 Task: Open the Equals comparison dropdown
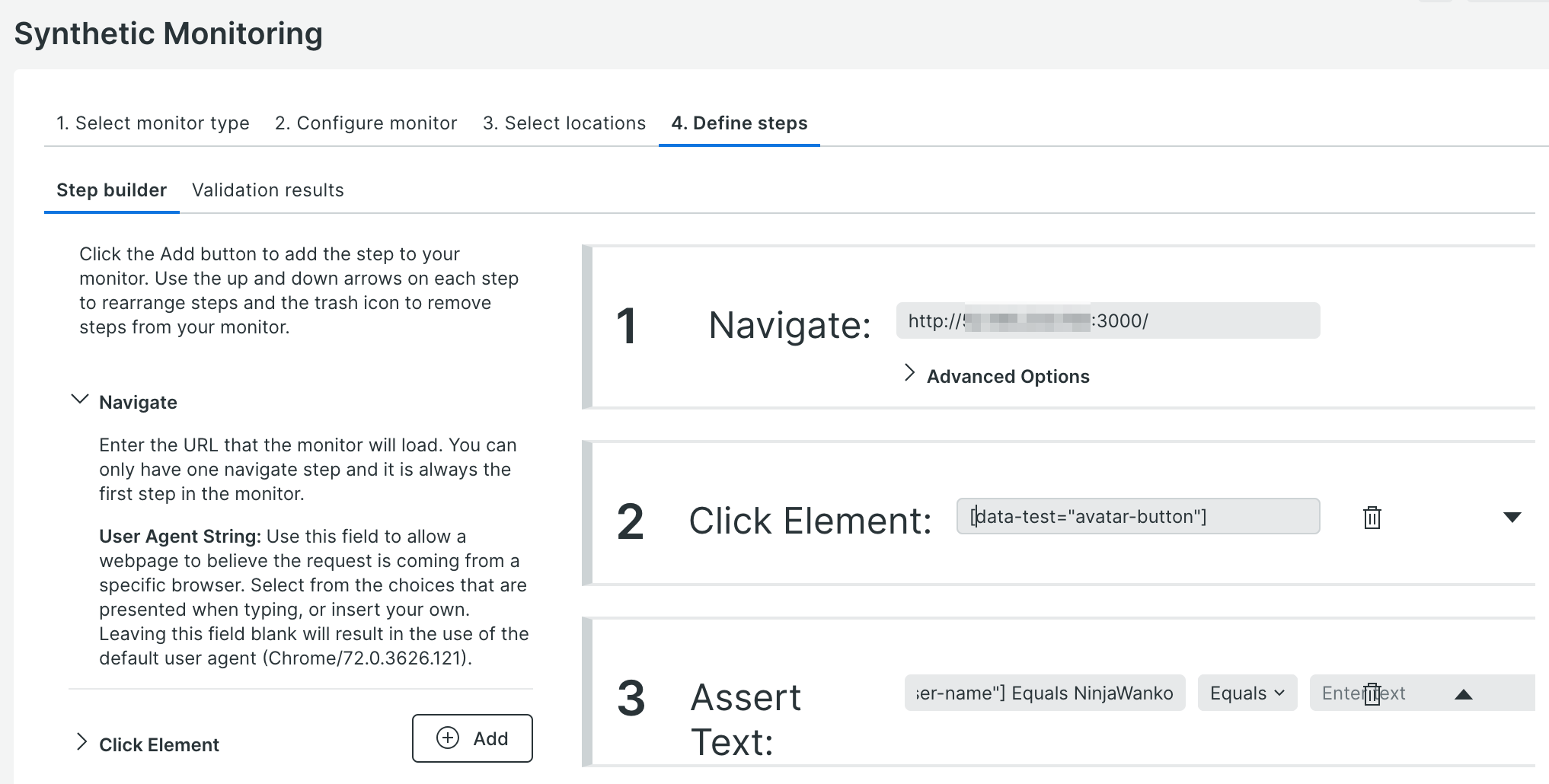1247,693
